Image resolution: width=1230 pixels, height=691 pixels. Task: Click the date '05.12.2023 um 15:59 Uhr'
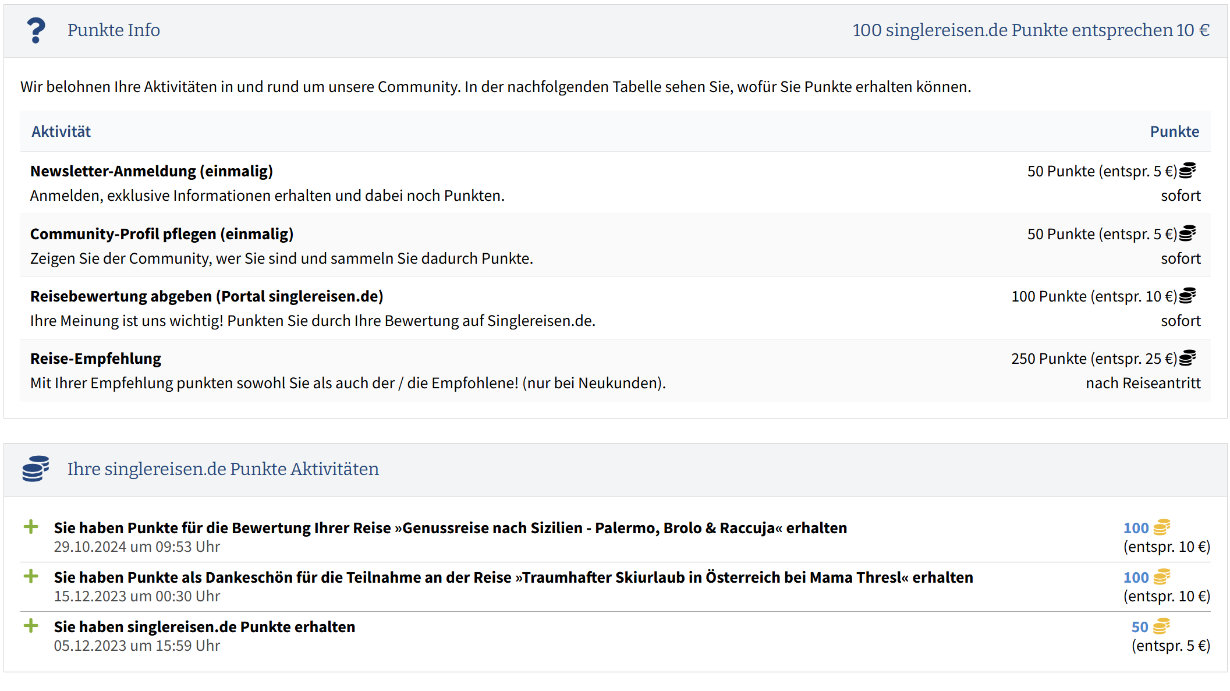coord(137,646)
